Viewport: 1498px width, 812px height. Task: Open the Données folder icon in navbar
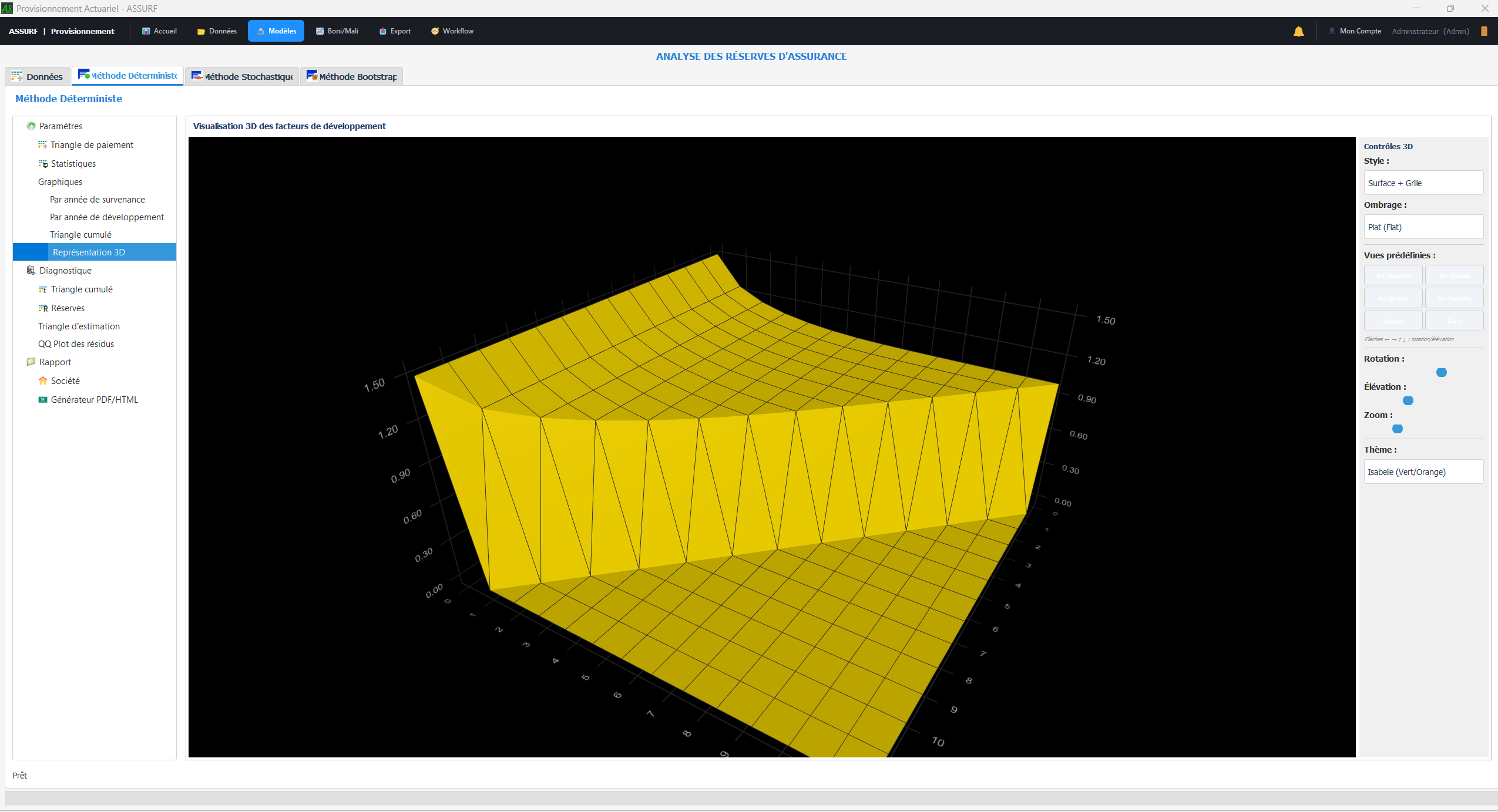click(x=201, y=31)
